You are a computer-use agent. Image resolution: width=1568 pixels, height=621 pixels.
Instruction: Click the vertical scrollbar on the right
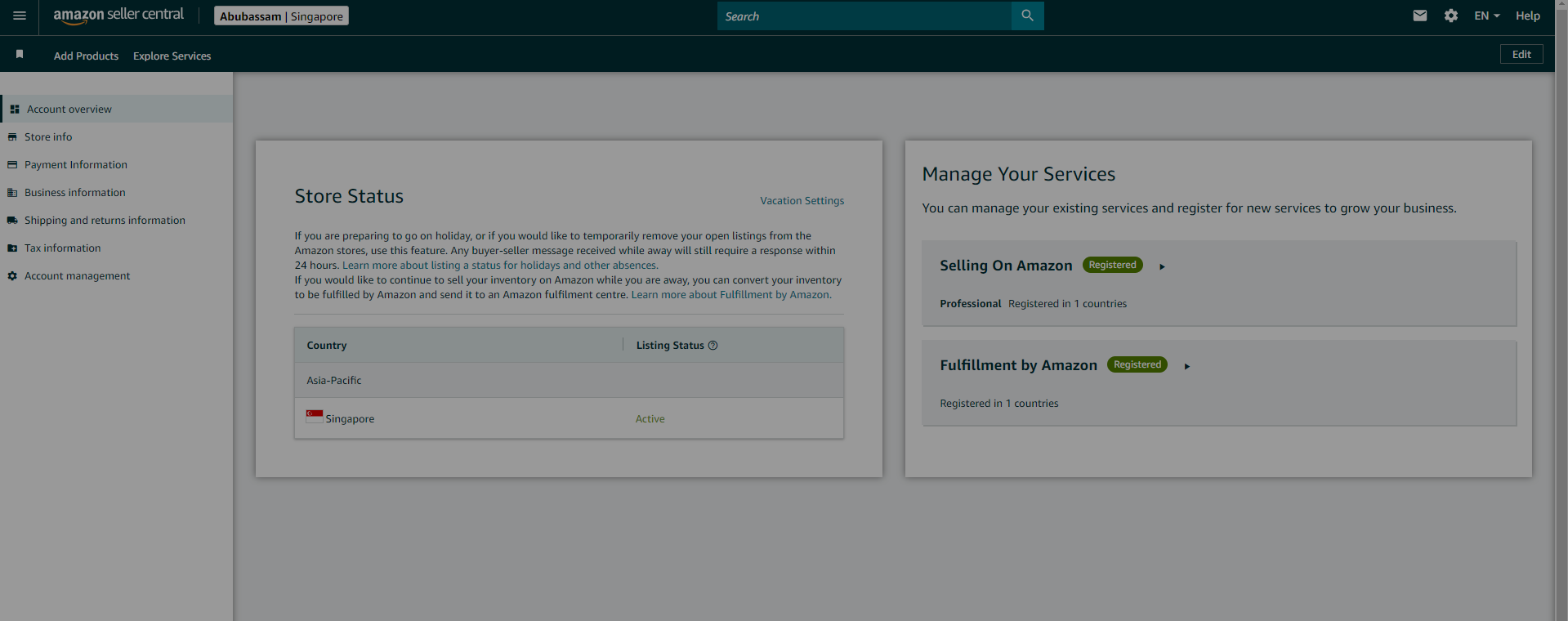(1561, 310)
